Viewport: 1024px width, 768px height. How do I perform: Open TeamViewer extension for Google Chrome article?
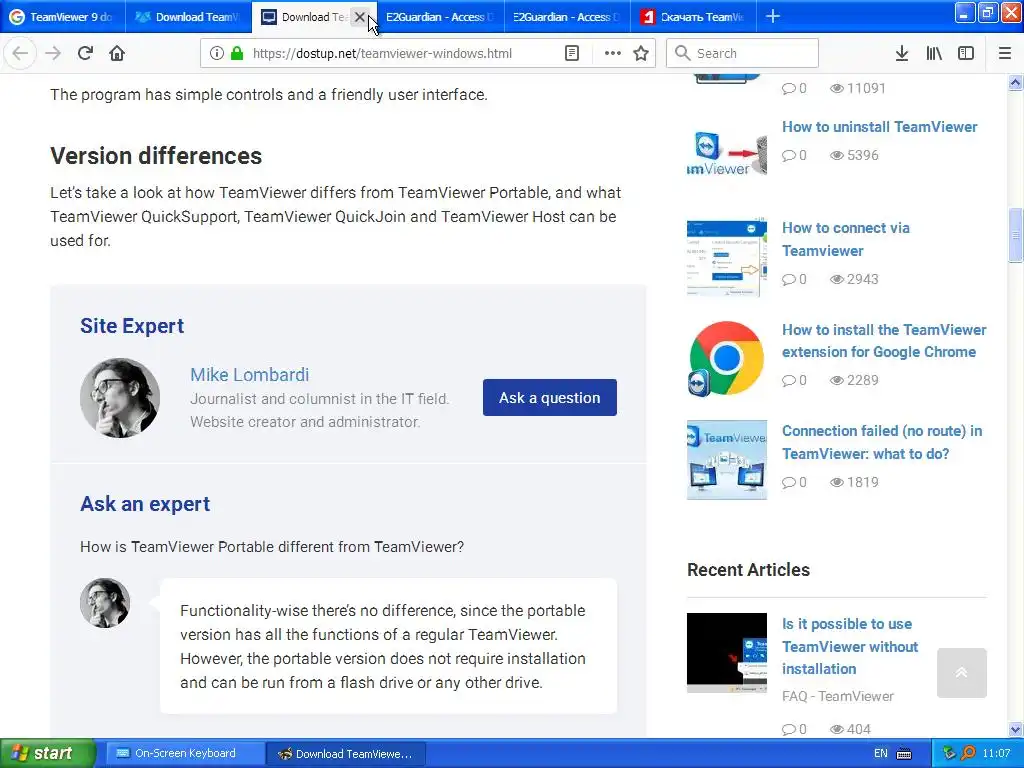click(x=884, y=341)
